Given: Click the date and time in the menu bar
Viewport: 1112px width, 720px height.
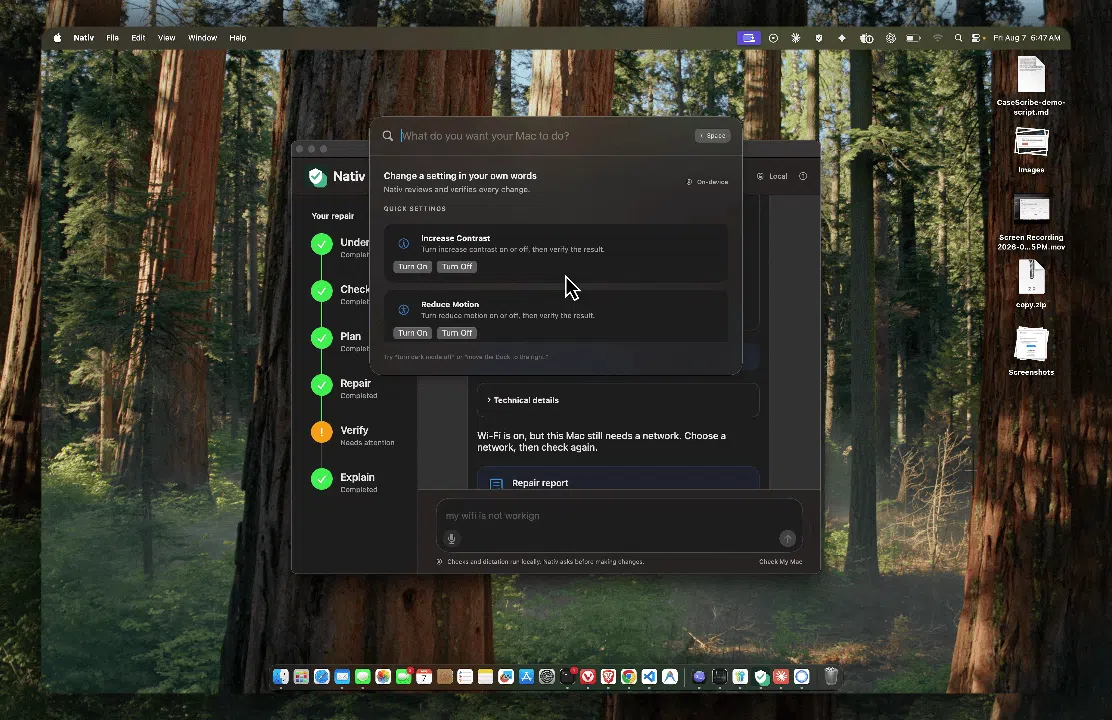Looking at the screenshot, I should [1027, 38].
